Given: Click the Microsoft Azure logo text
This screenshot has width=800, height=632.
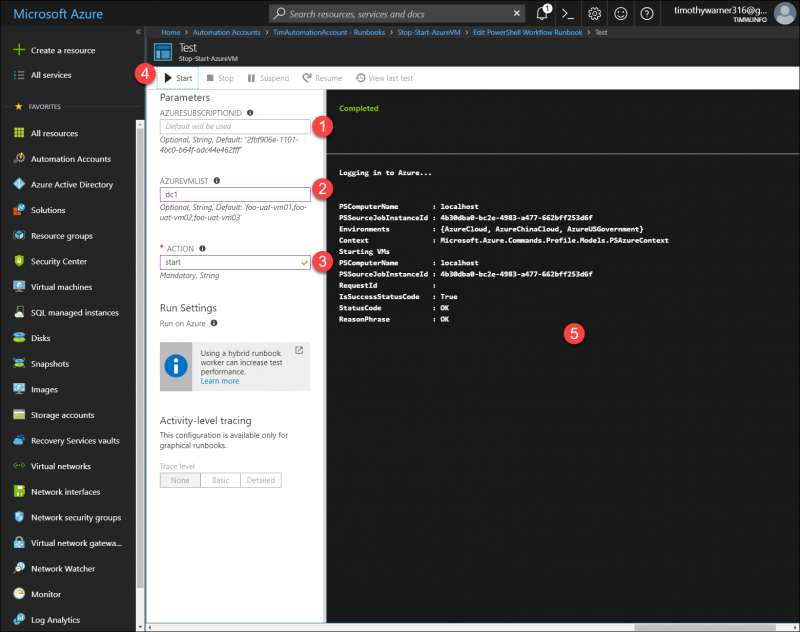Looking at the screenshot, I should [x=58, y=14].
